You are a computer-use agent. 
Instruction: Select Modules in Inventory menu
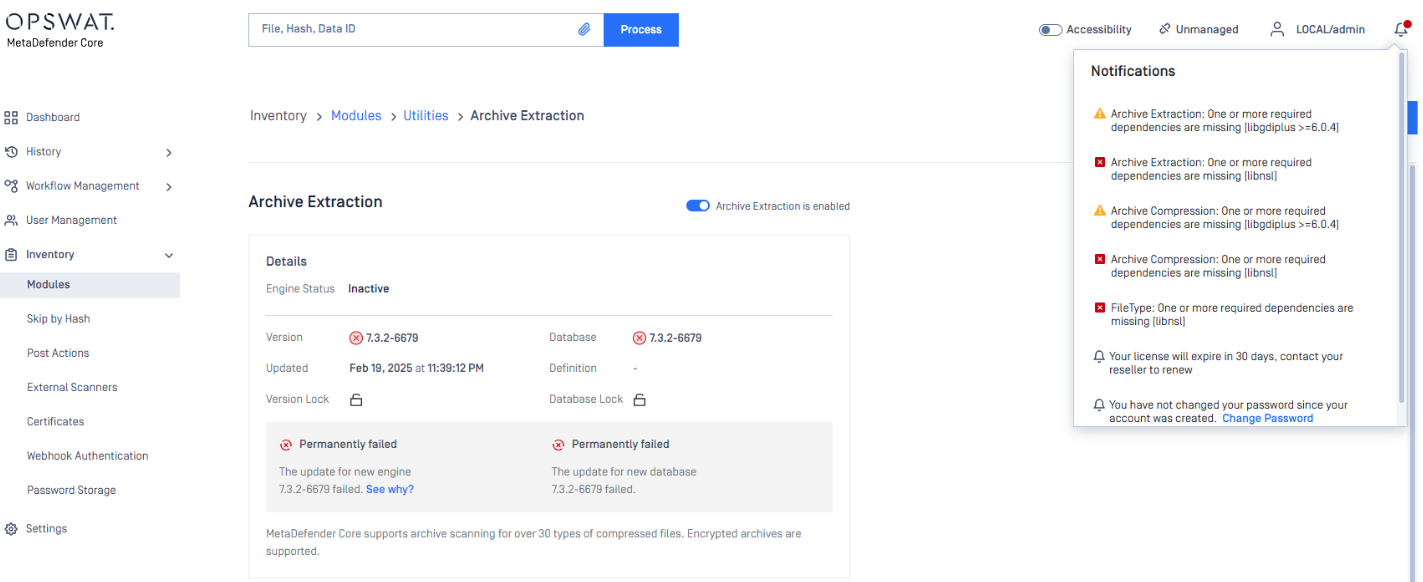tap(90, 285)
